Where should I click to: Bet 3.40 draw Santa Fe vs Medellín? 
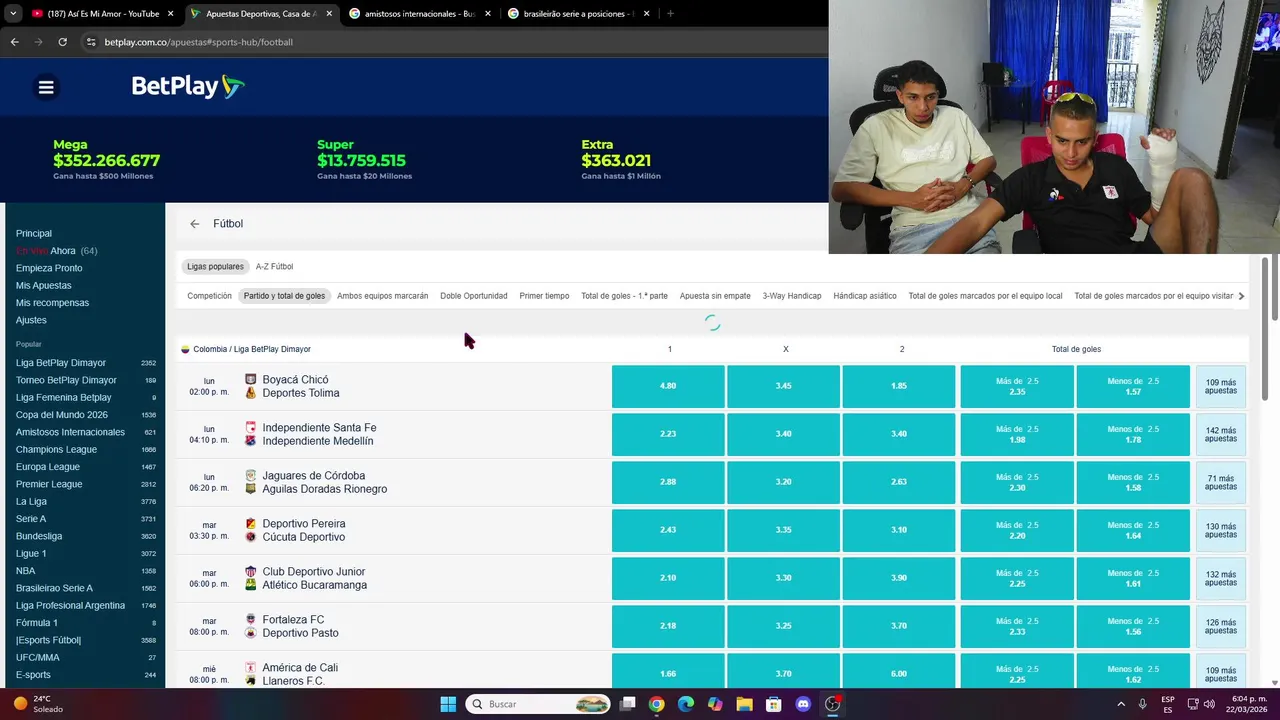pos(783,434)
